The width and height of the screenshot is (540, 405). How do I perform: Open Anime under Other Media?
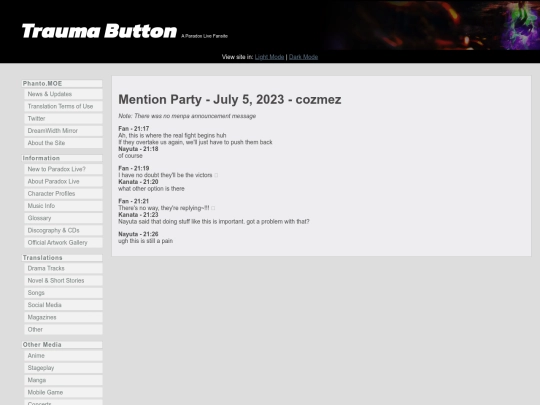coord(63,356)
